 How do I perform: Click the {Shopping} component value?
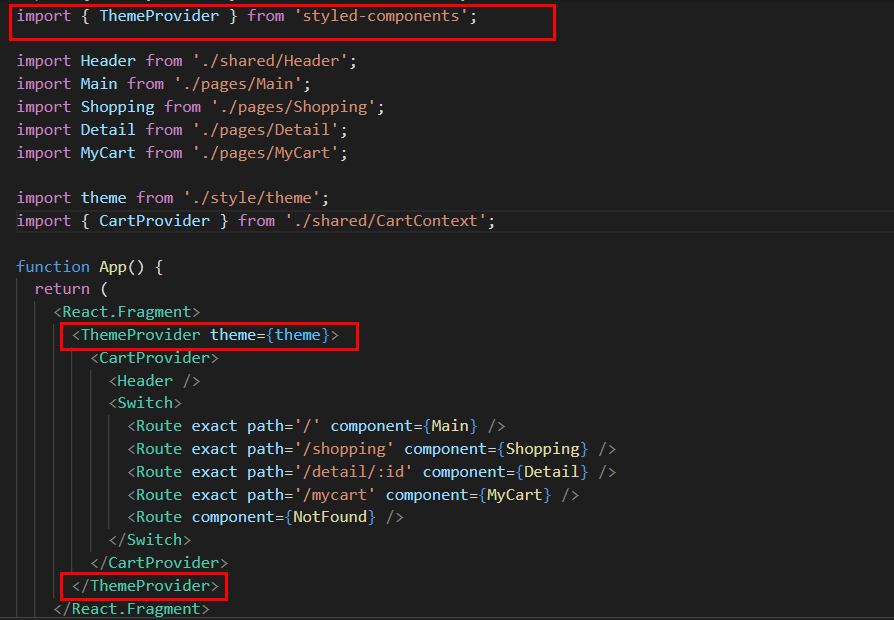542,449
